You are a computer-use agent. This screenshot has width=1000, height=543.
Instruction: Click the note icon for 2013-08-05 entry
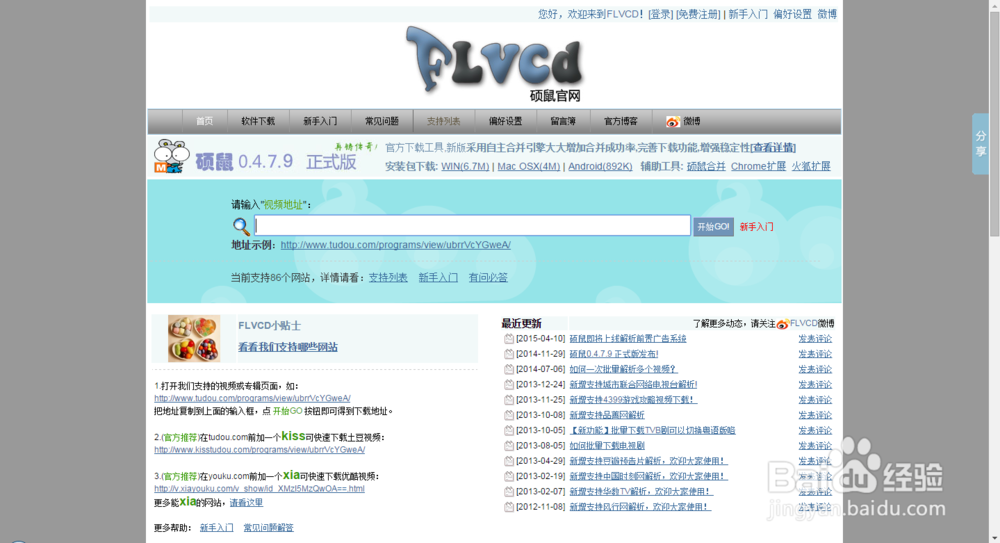pos(509,446)
